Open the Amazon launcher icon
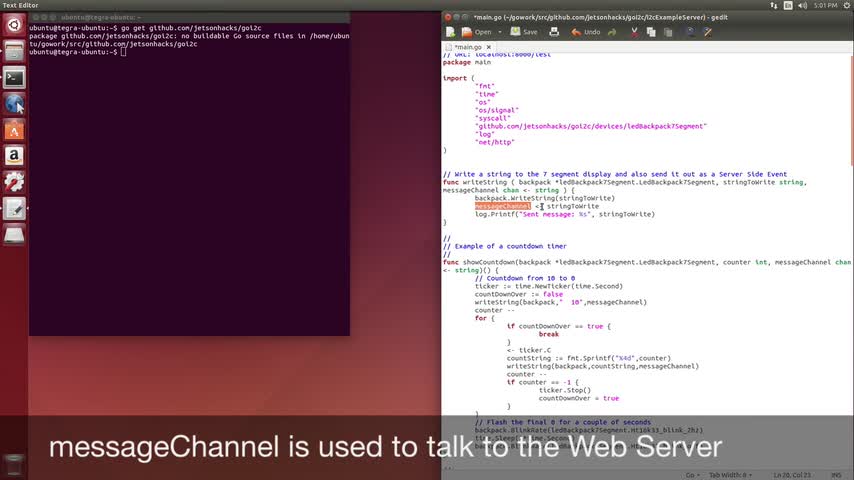This screenshot has width=854, height=480. click(14, 156)
